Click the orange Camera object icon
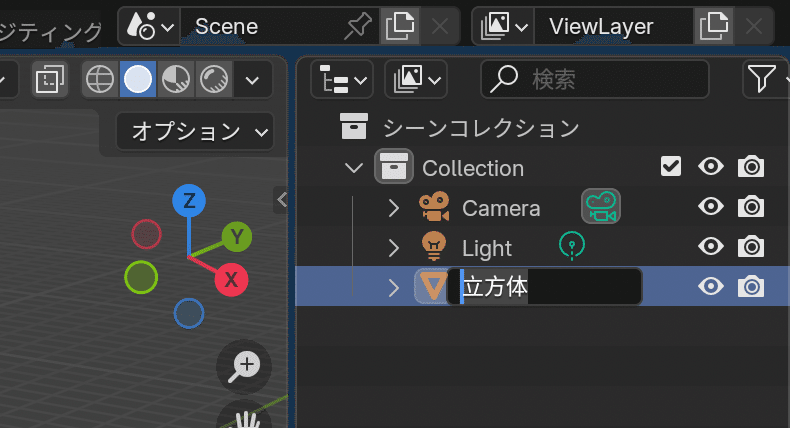 [x=434, y=207]
